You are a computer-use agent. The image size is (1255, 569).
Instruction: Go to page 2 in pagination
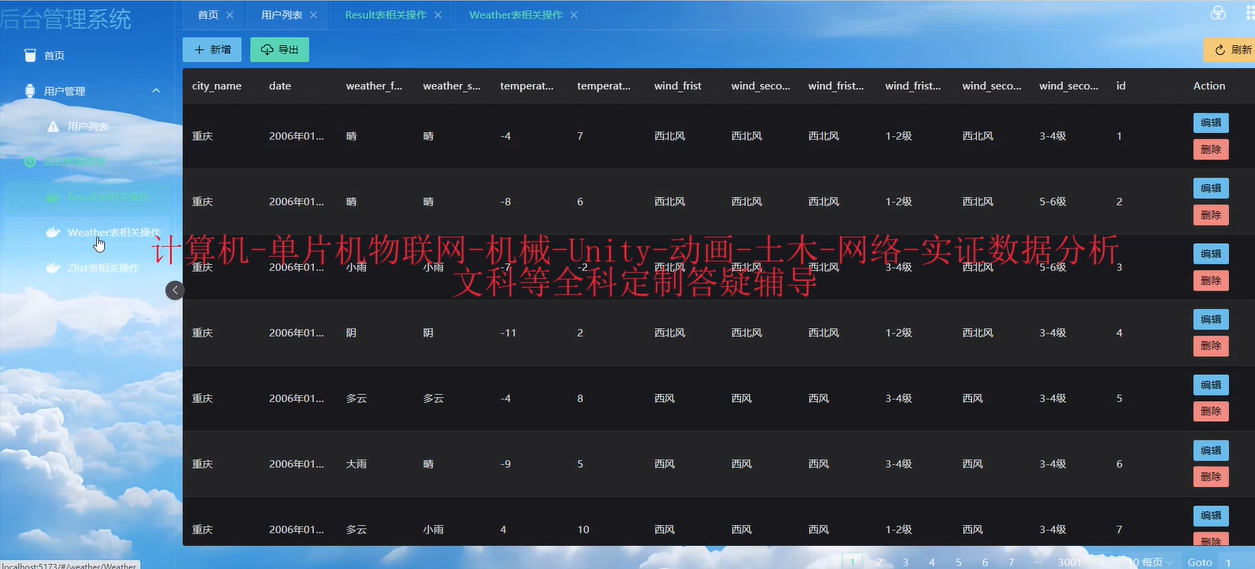[879, 562]
